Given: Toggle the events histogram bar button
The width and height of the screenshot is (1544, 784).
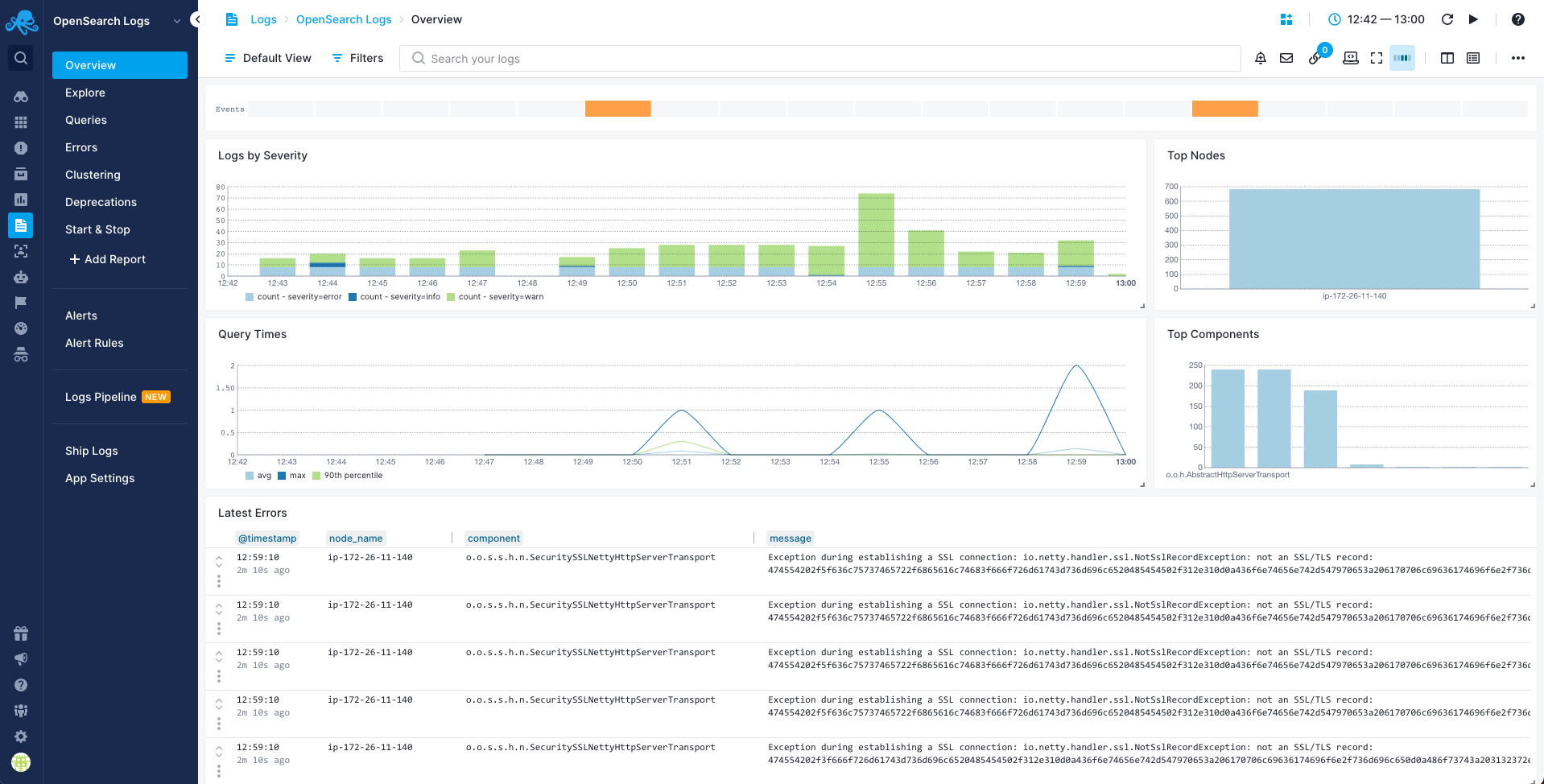Looking at the screenshot, I should (1402, 58).
